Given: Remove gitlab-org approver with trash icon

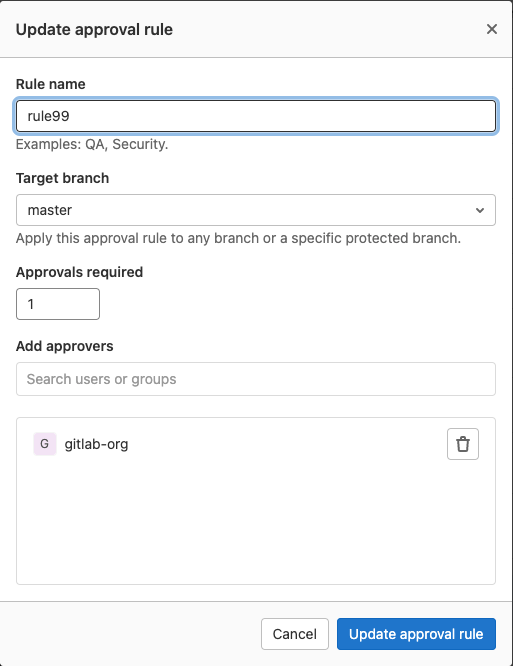Looking at the screenshot, I should 462,444.
